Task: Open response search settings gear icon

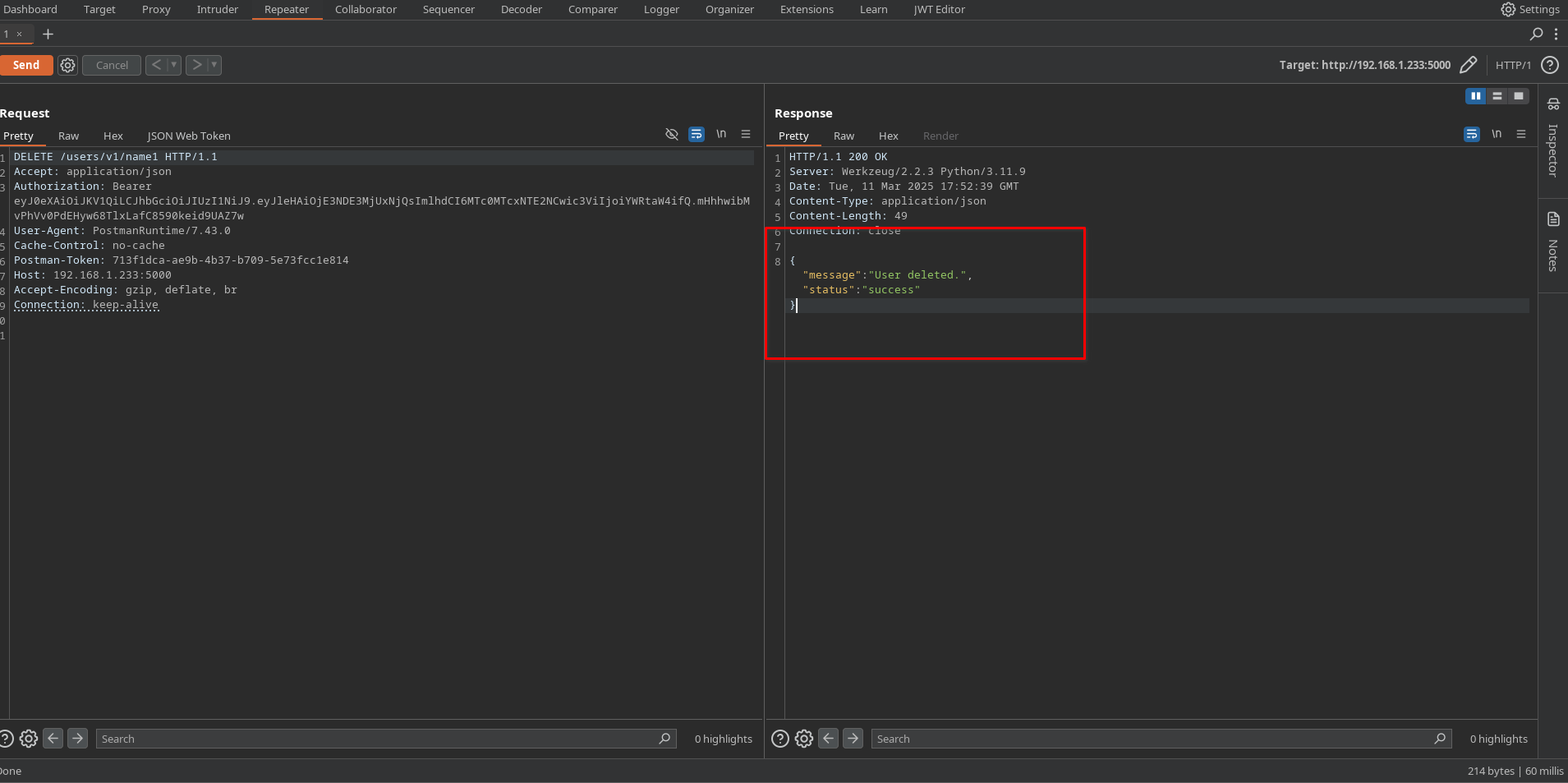Action: 804,739
